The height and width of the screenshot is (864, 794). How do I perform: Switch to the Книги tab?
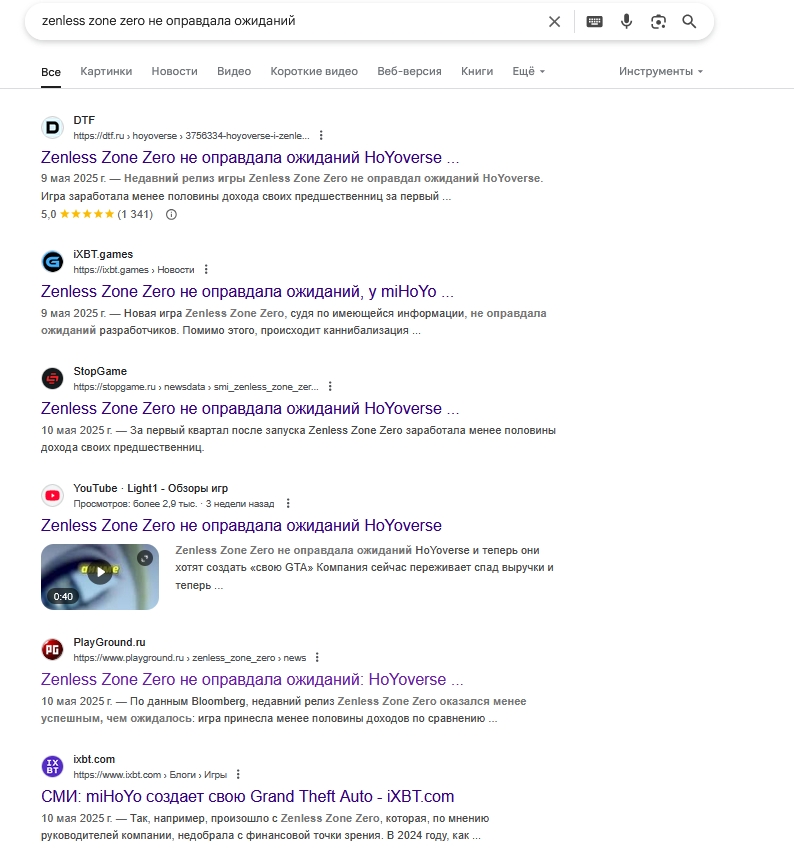tap(477, 72)
